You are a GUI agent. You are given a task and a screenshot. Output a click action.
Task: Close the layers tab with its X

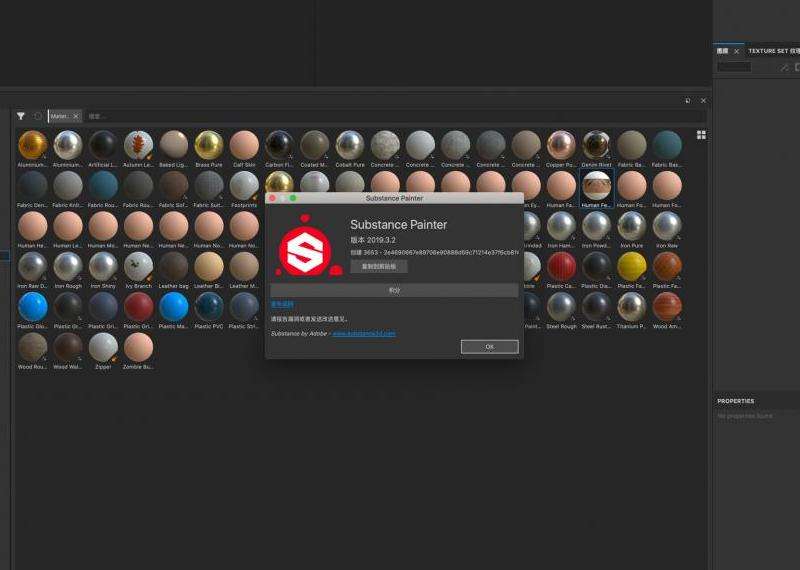pos(737,51)
